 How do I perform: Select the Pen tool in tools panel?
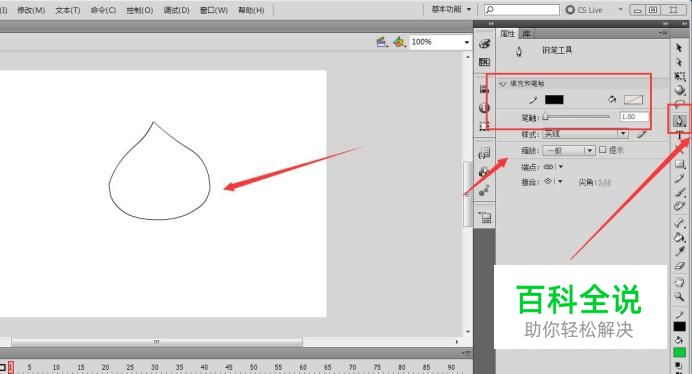point(680,120)
